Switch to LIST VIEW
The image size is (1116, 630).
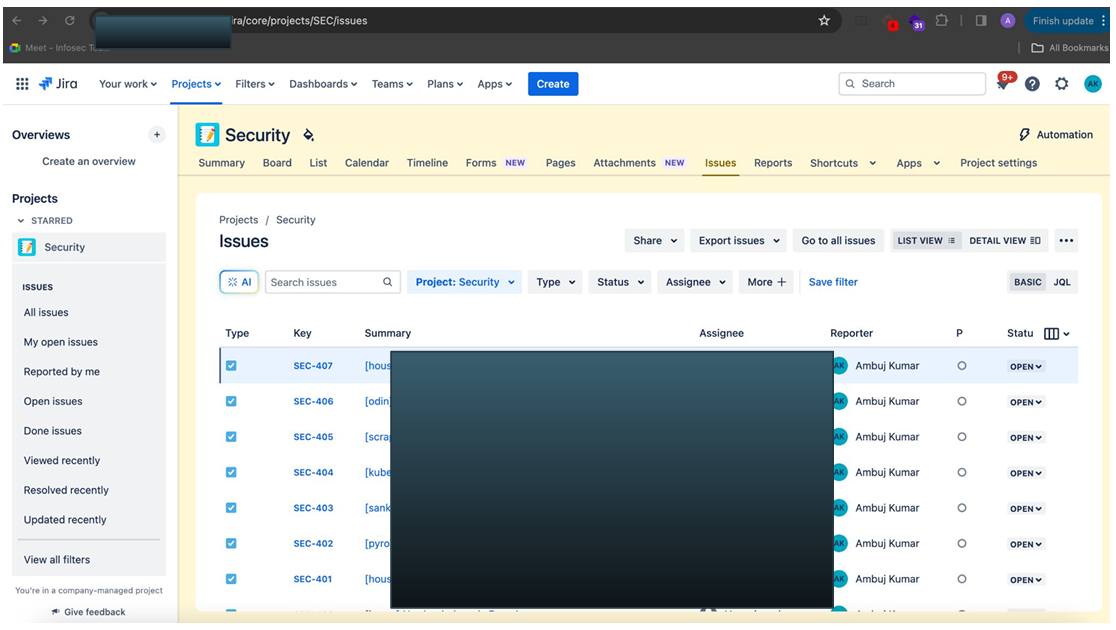click(927, 241)
